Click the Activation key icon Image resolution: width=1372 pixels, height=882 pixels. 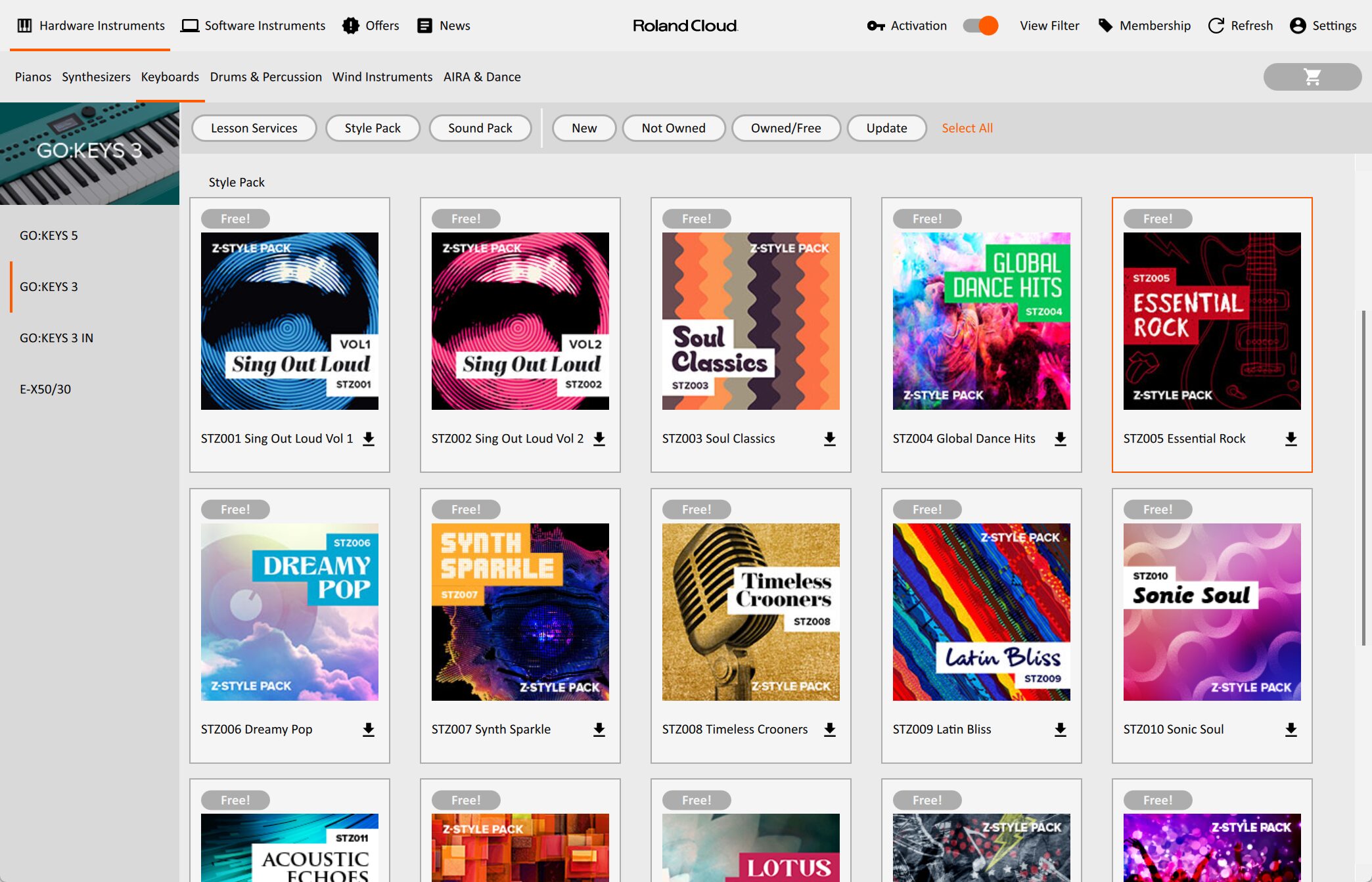click(x=876, y=26)
